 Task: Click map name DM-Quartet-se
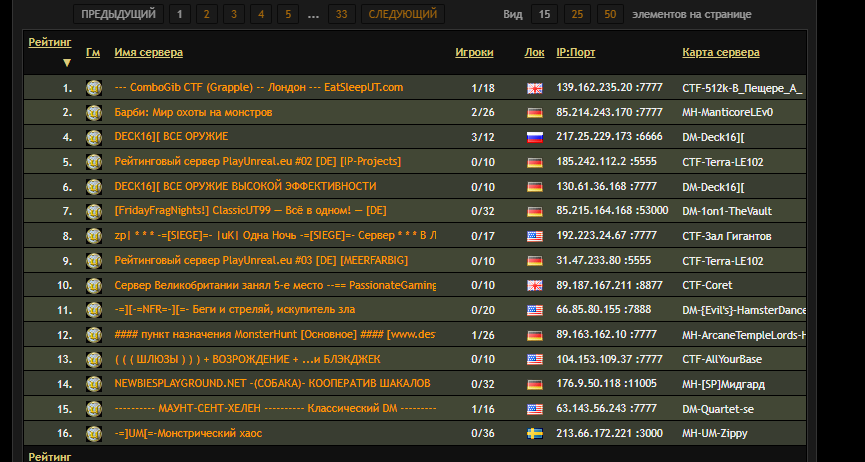(718, 410)
